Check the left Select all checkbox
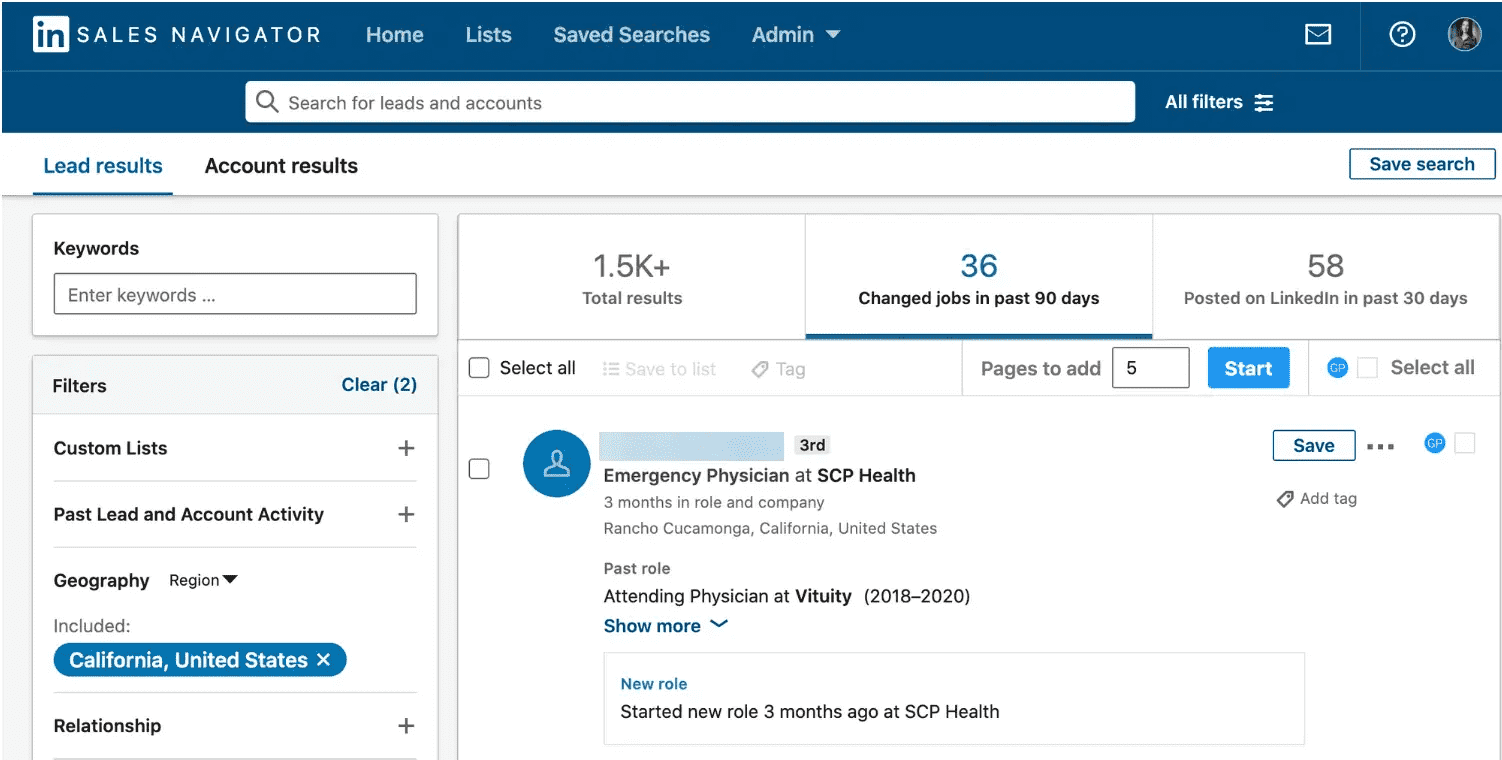Image resolution: width=1502 pixels, height=760 pixels. 480,368
